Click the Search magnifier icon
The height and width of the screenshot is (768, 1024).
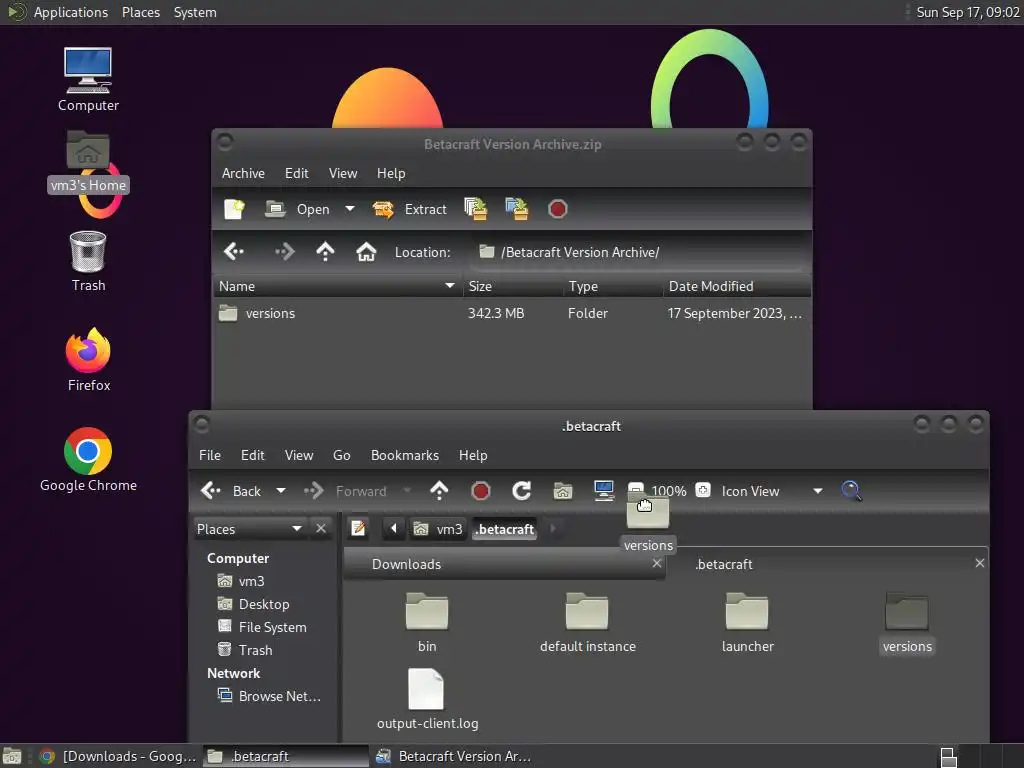(x=852, y=491)
